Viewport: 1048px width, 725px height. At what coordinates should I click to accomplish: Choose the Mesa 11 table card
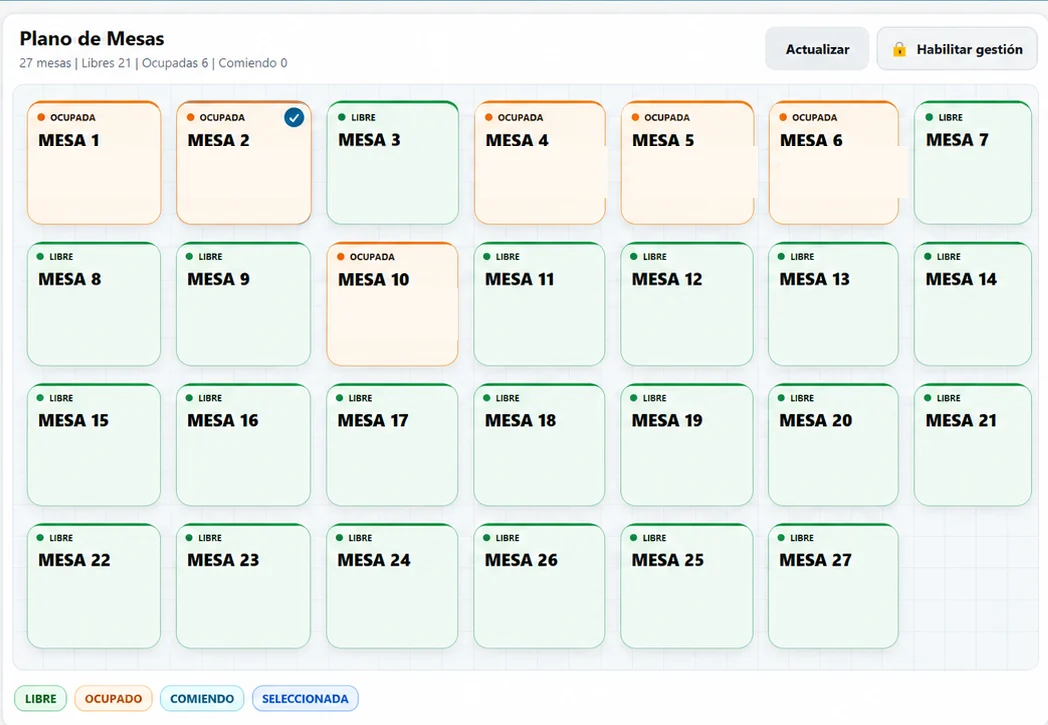[x=539, y=304]
